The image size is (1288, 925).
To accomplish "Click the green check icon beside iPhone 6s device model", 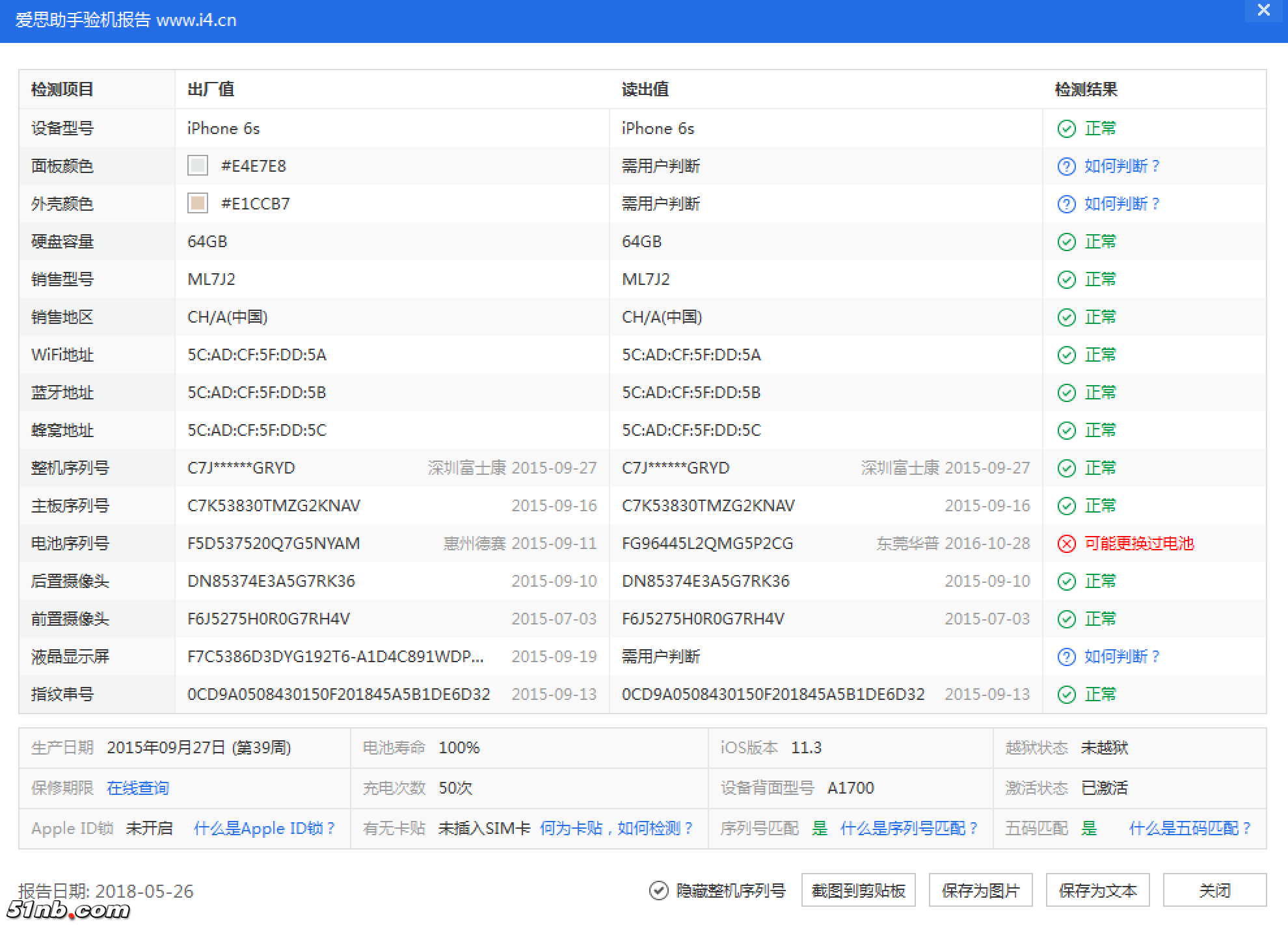I will 1066,128.
